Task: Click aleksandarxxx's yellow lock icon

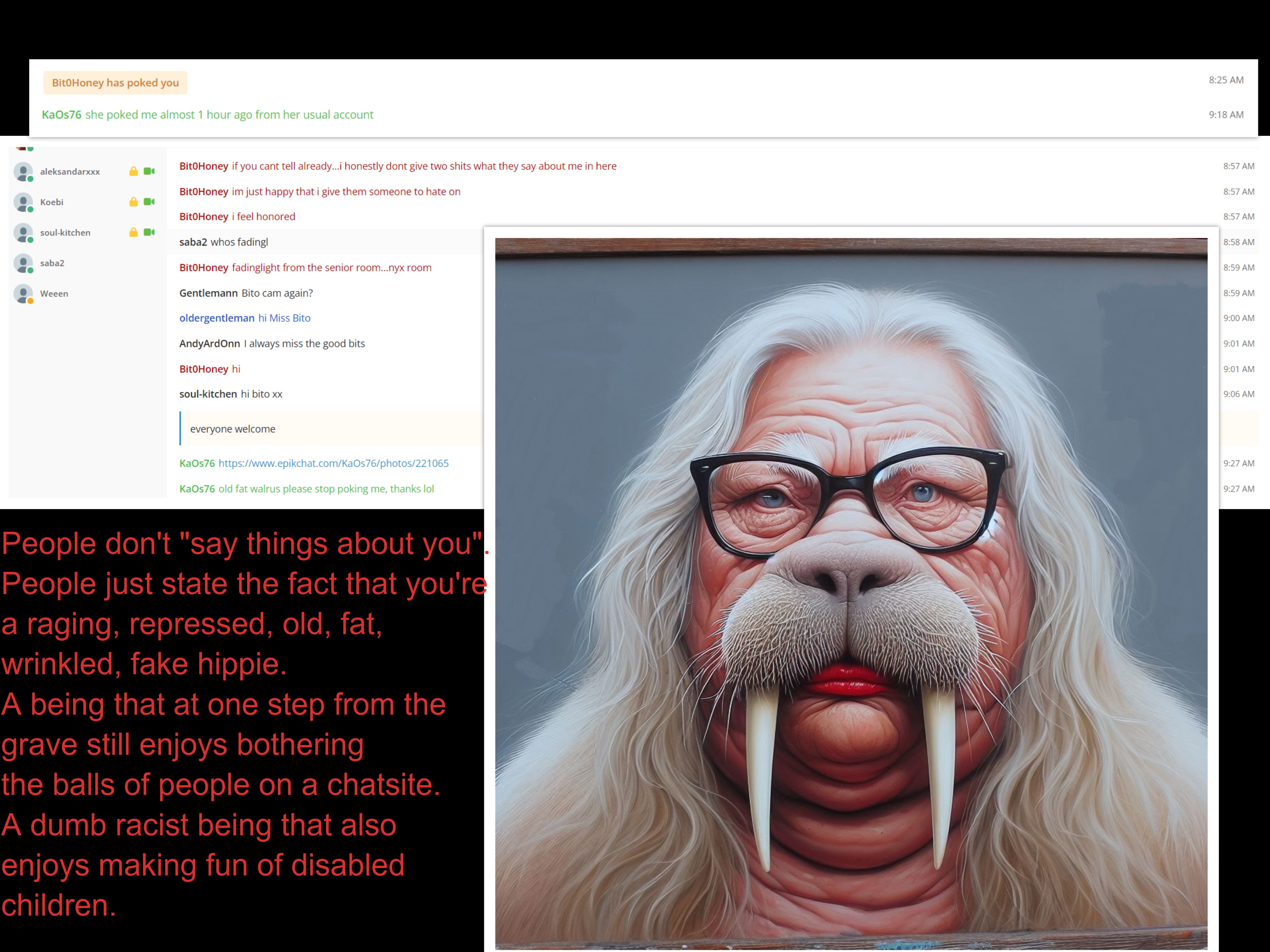Action: click(133, 171)
